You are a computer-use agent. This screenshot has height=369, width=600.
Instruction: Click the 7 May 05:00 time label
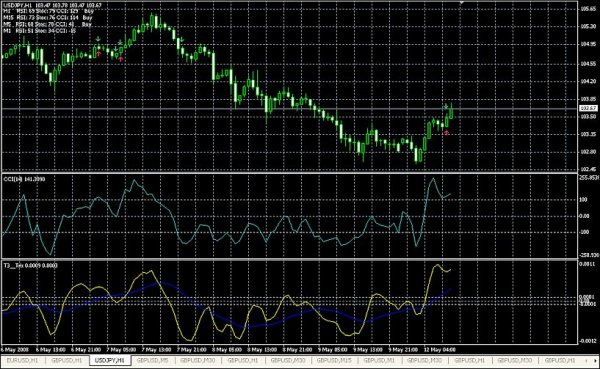pos(121,349)
